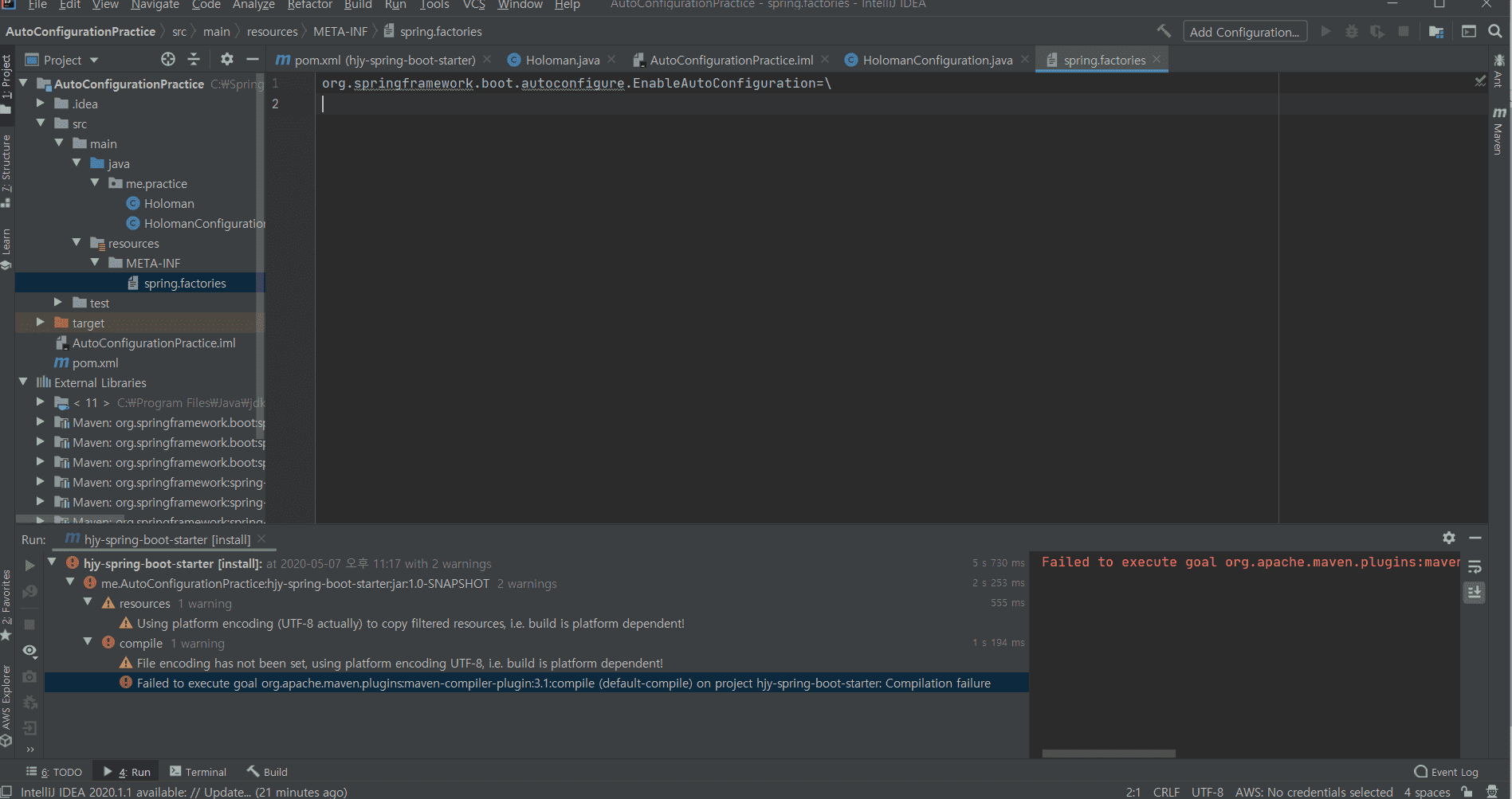This screenshot has width=1512, height=799.
Task: Open the VCS menu
Action: (x=474, y=5)
